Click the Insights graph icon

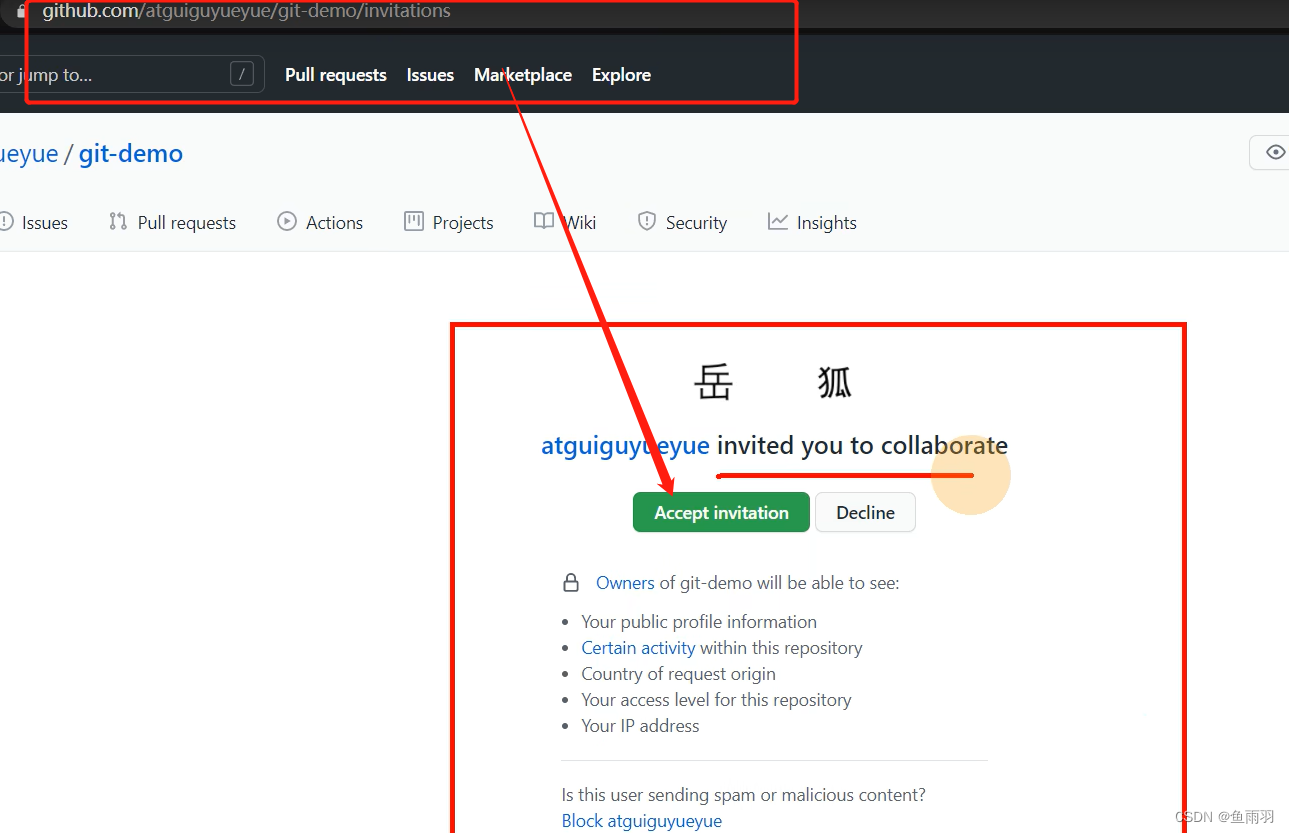click(x=778, y=222)
